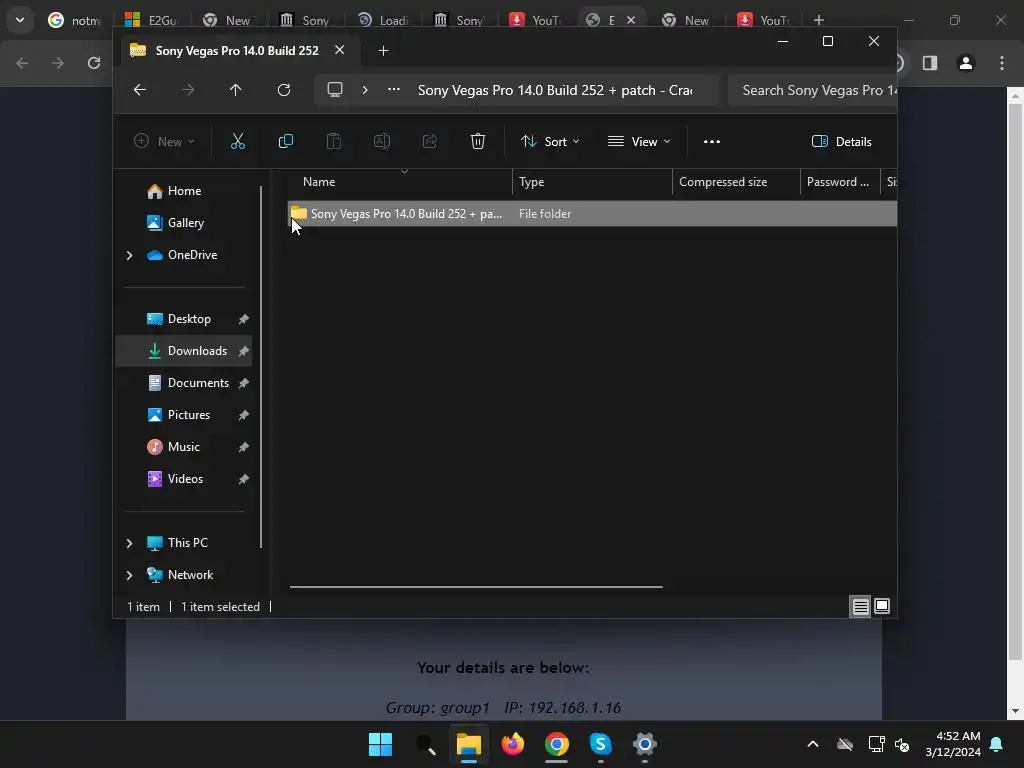The width and height of the screenshot is (1024, 768).
Task: Expand the Network tree node
Action: tap(129, 575)
